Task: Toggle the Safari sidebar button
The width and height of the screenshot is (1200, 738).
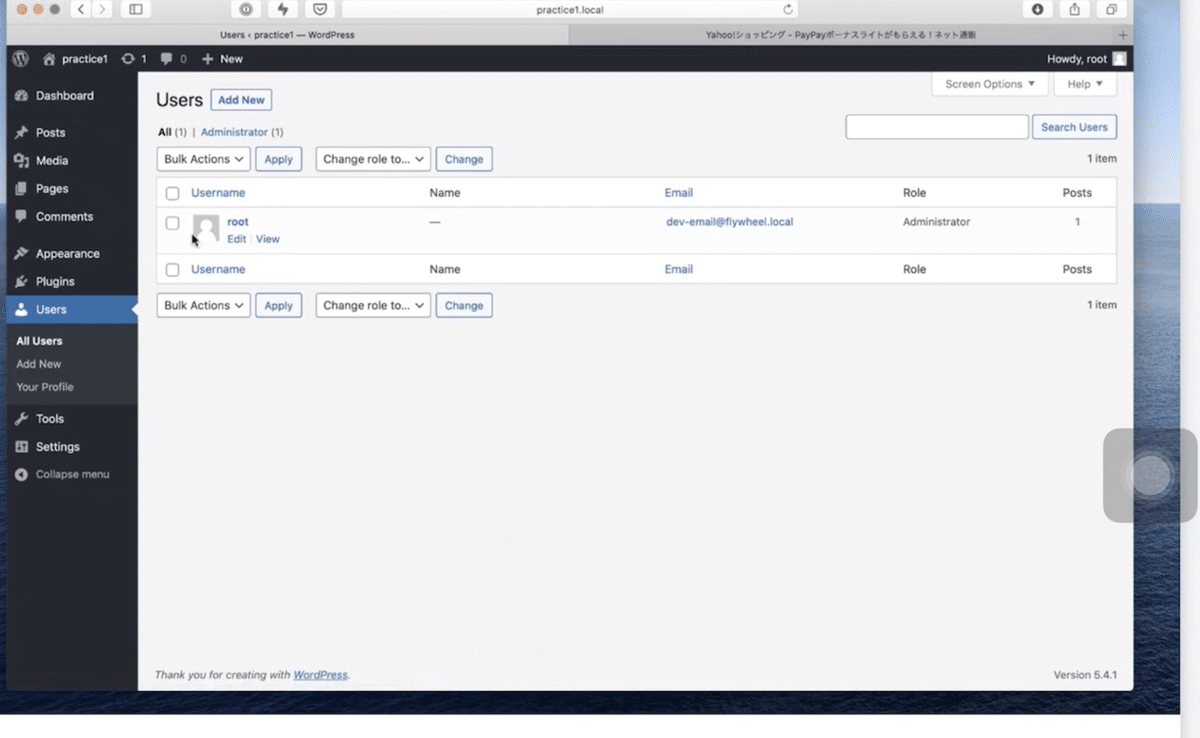Action: coord(136,9)
